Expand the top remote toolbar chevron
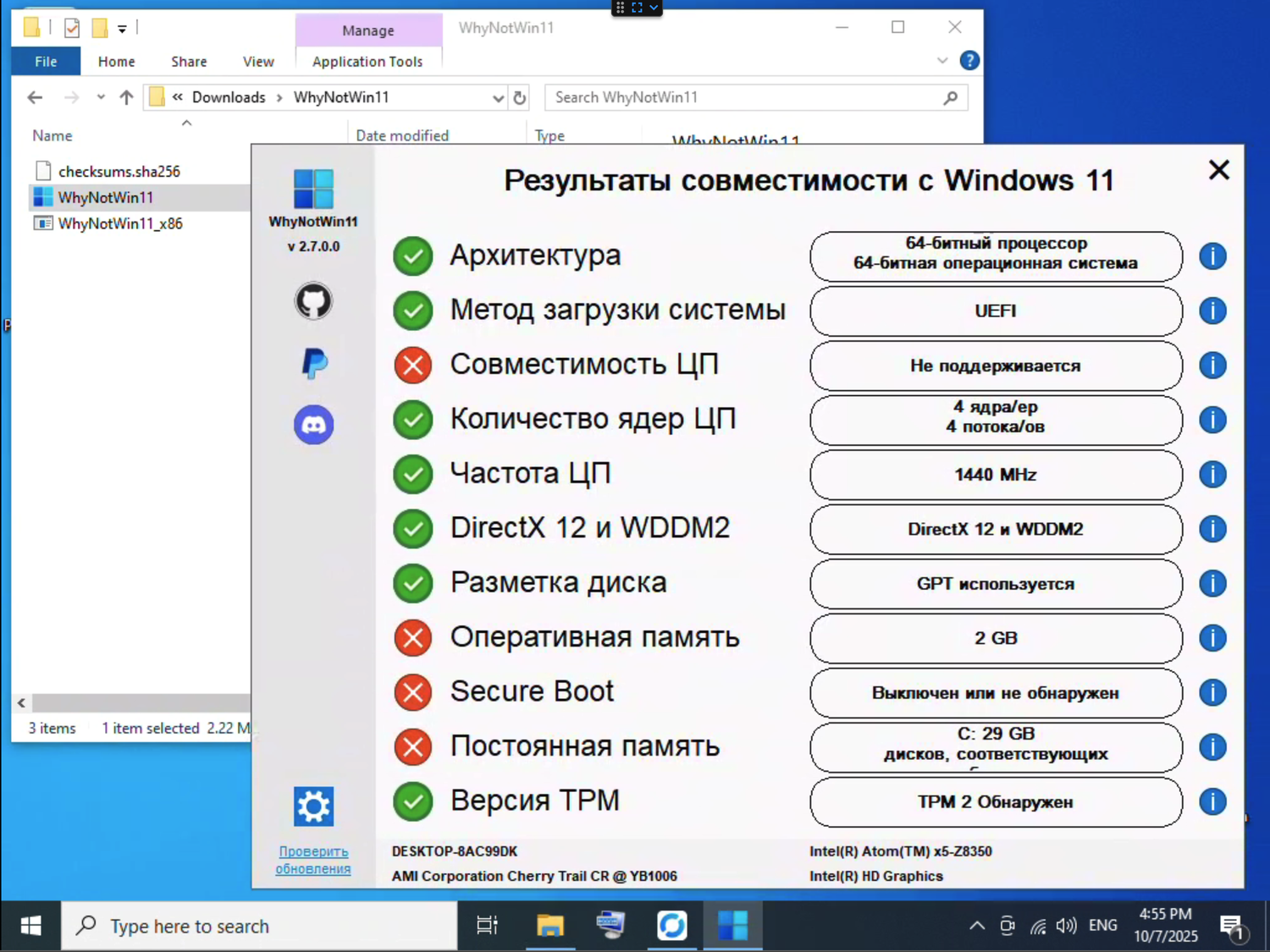Viewport: 1270px width, 952px height. pos(654,8)
